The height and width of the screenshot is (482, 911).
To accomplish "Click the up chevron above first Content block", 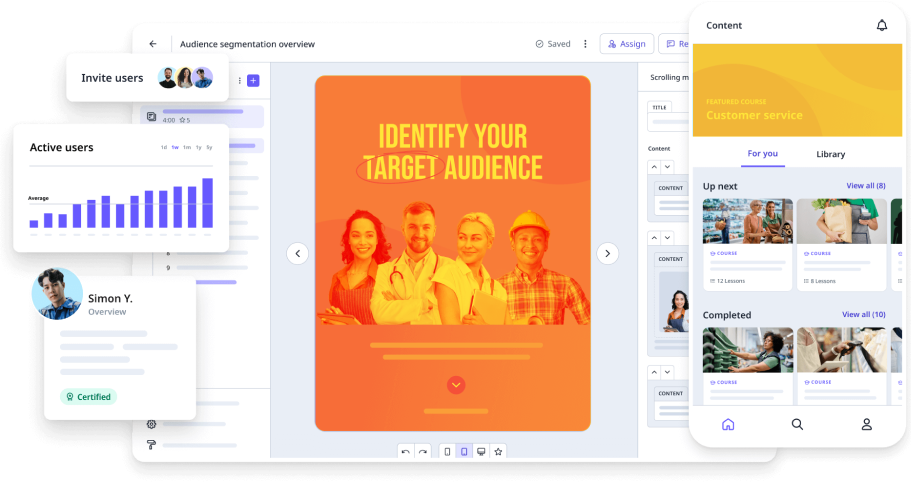I will pyautogui.click(x=654, y=166).
